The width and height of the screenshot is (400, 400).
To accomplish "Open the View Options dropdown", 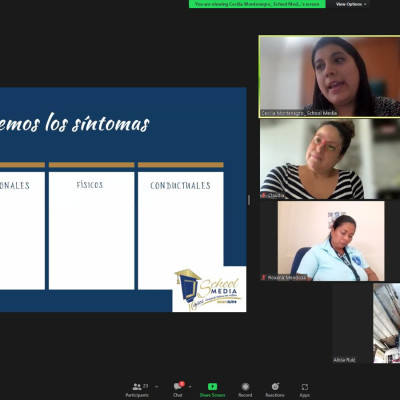I will click(x=351, y=4).
